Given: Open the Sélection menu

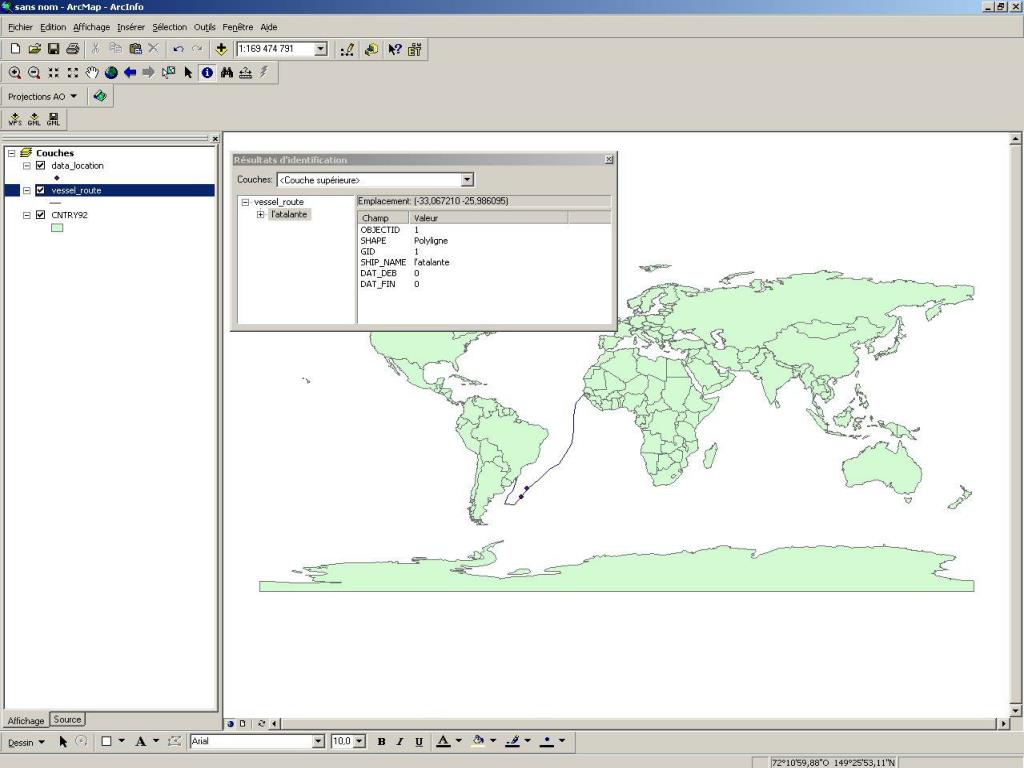Looking at the screenshot, I should 169,27.
